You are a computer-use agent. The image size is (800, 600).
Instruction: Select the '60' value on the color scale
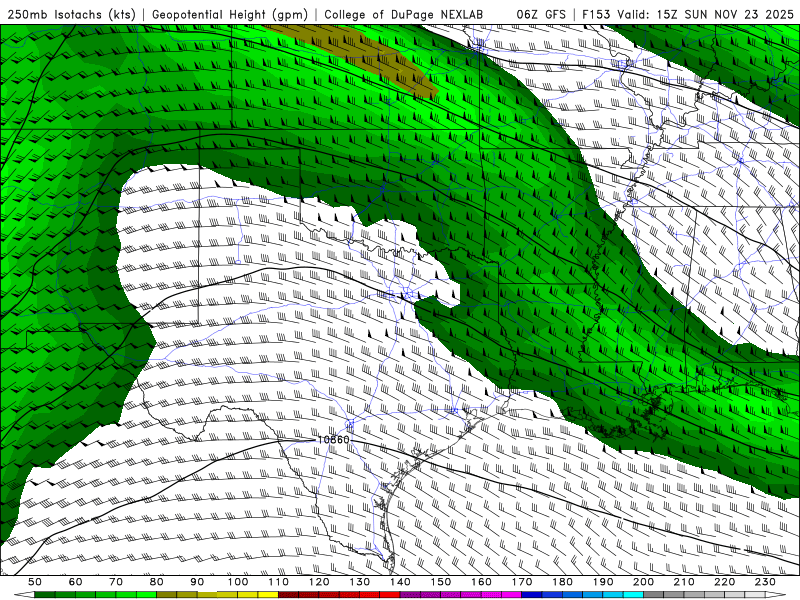[75, 582]
